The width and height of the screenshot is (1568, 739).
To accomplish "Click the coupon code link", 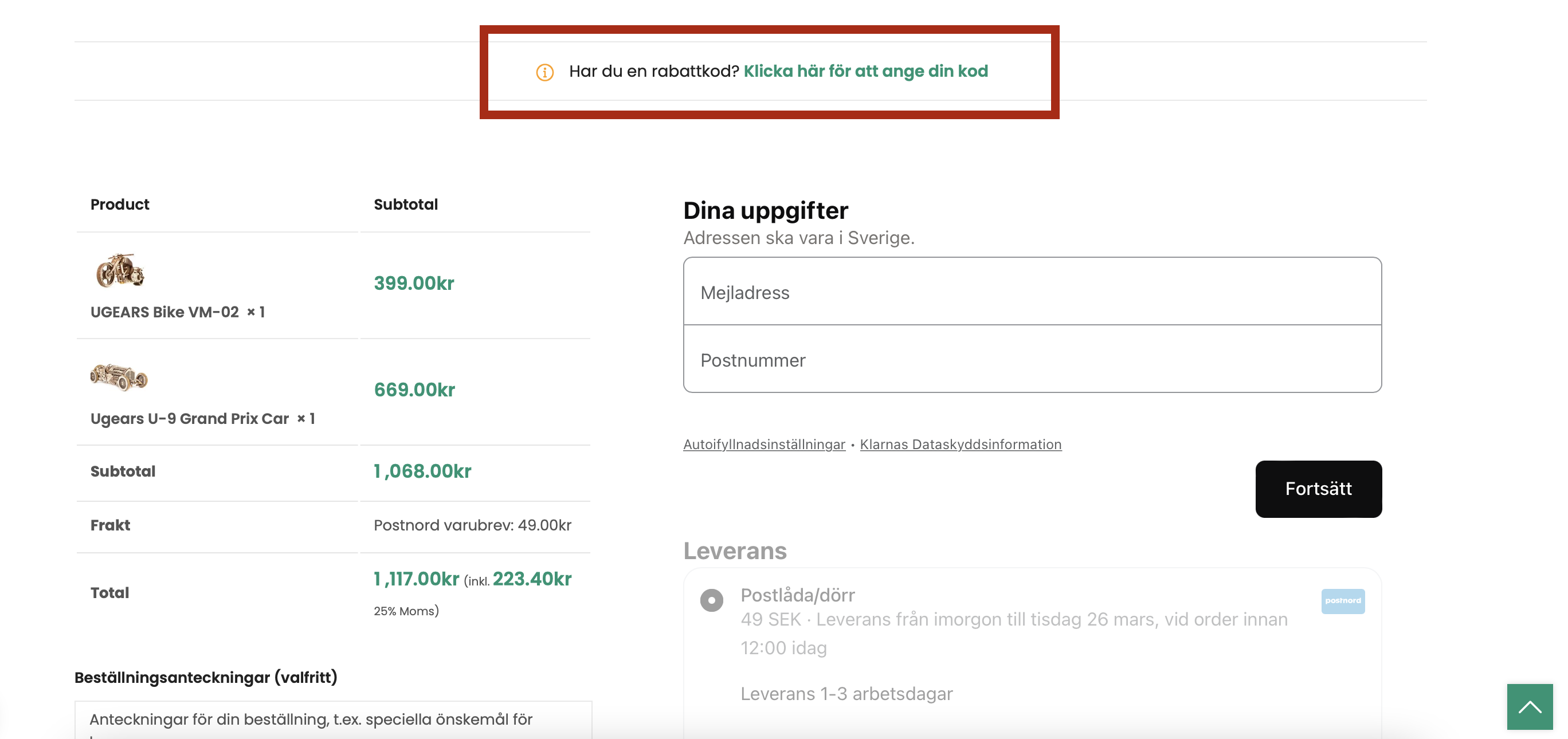I will 865,71.
